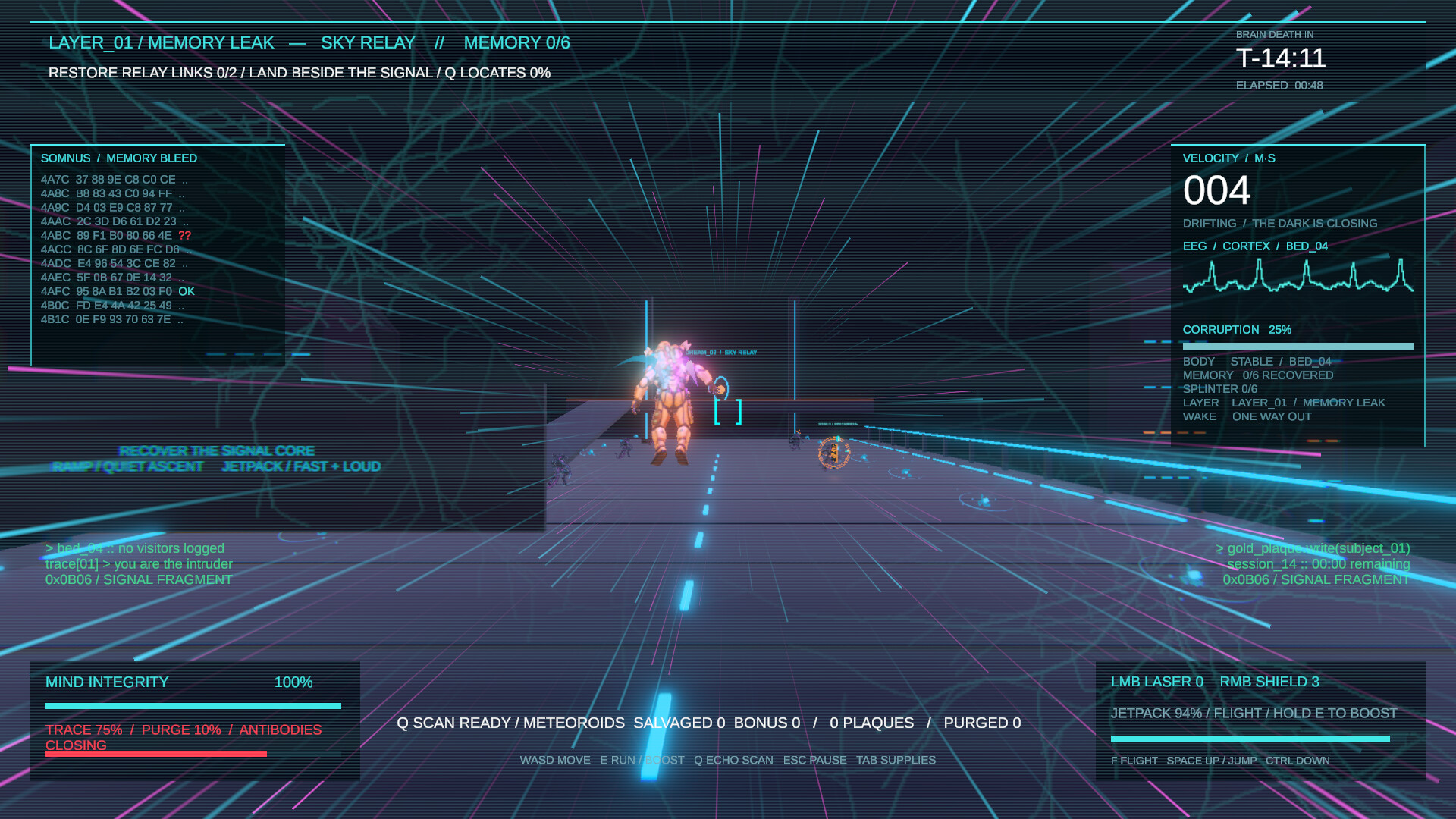The width and height of the screenshot is (1456, 819).
Task: Click the 0 PLAQUES counter
Action: coord(871,723)
